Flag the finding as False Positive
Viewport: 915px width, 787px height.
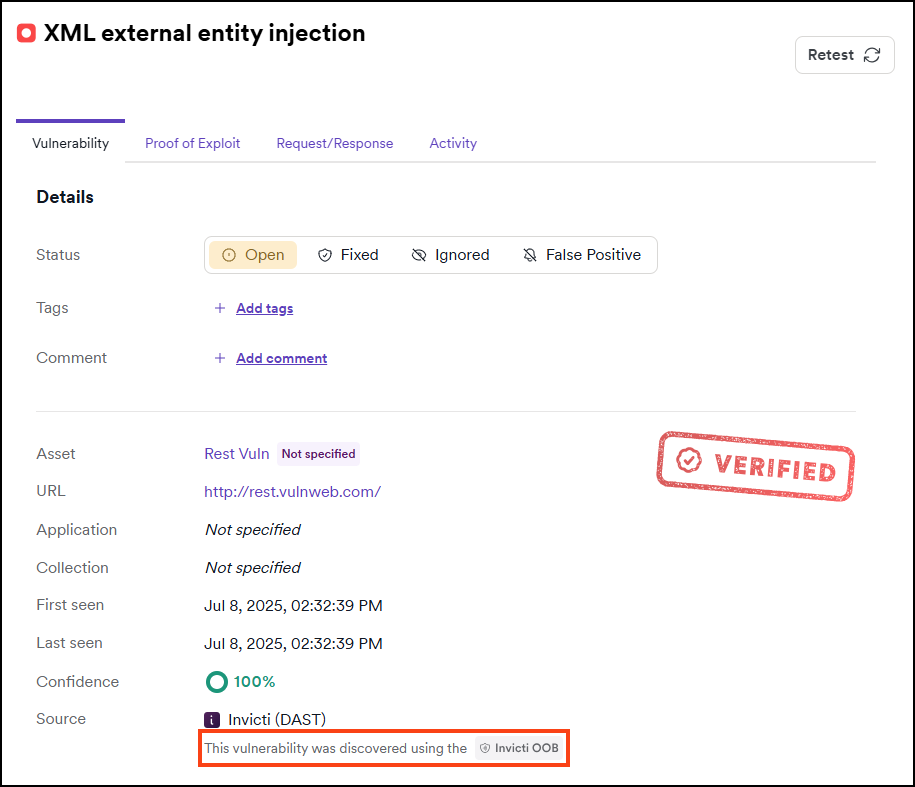point(582,255)
